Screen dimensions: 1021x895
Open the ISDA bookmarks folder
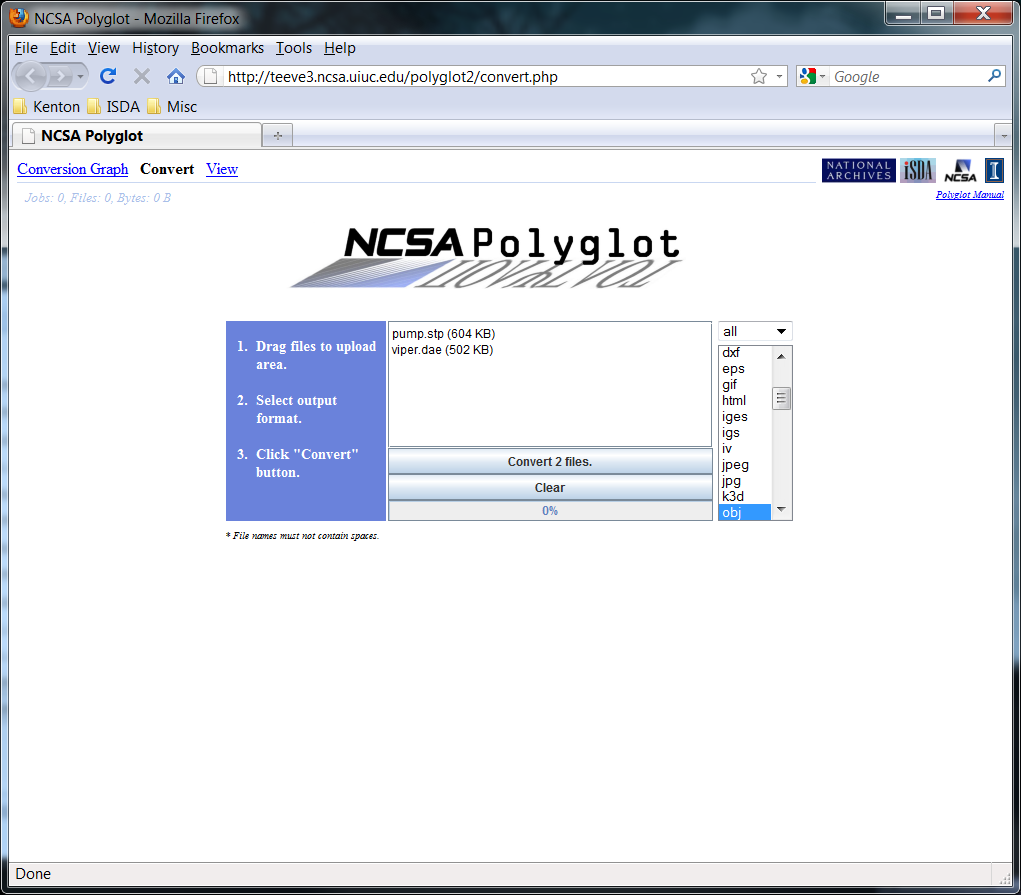coord(114,106)
